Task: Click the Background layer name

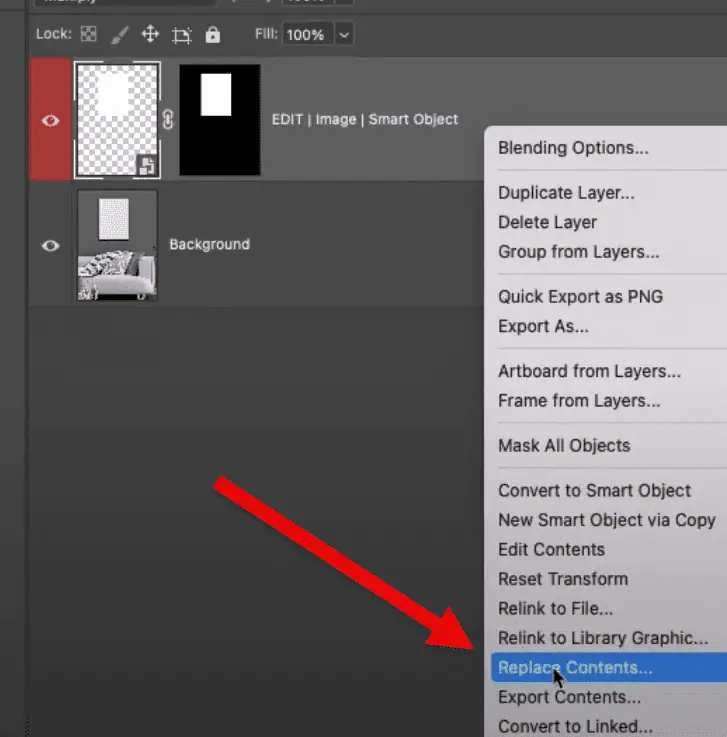Action: click(209, 244)
